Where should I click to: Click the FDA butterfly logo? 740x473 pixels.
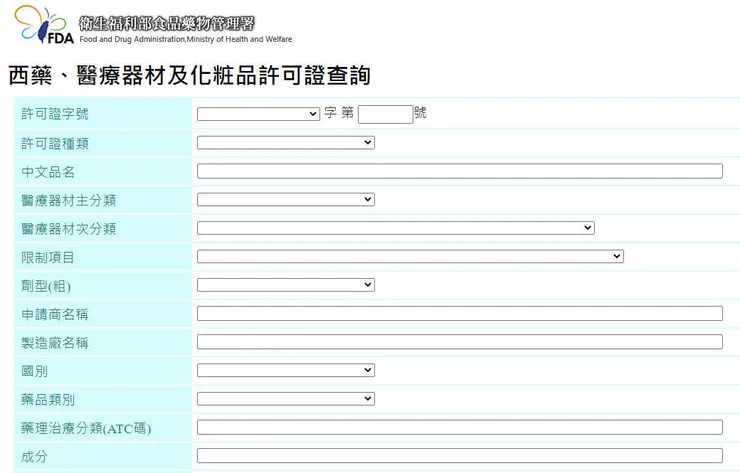coord(43,25)
